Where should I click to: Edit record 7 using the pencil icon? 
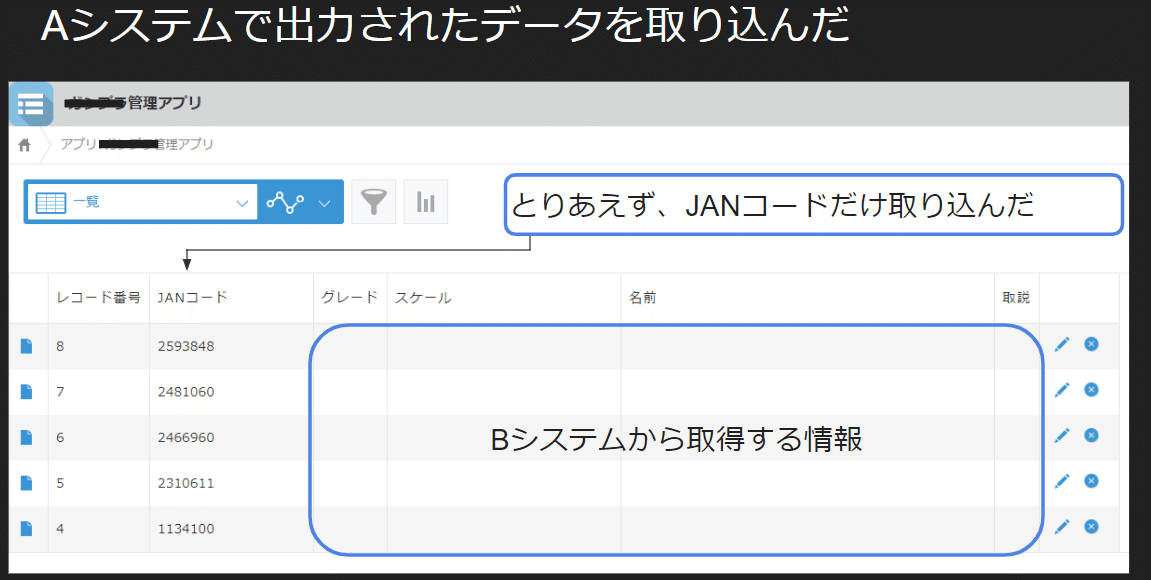[x=1062, y=390]
